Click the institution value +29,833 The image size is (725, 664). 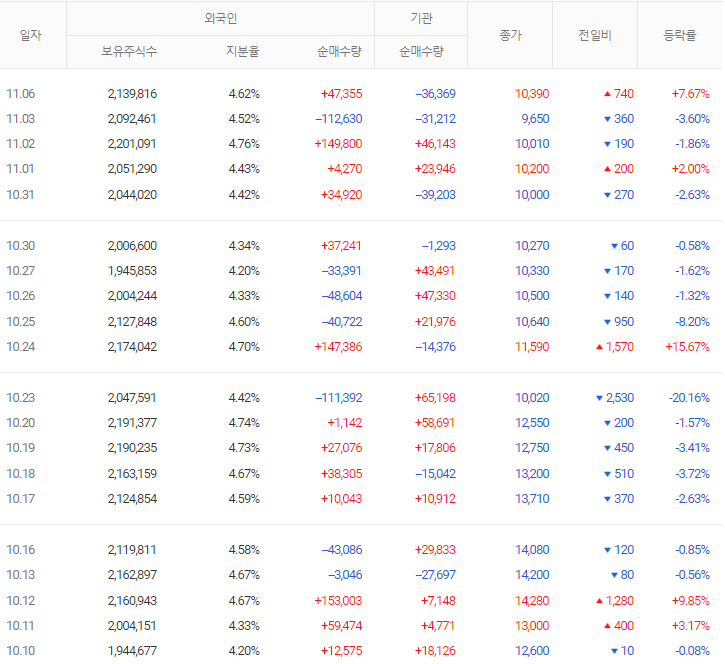pos(436,549)
